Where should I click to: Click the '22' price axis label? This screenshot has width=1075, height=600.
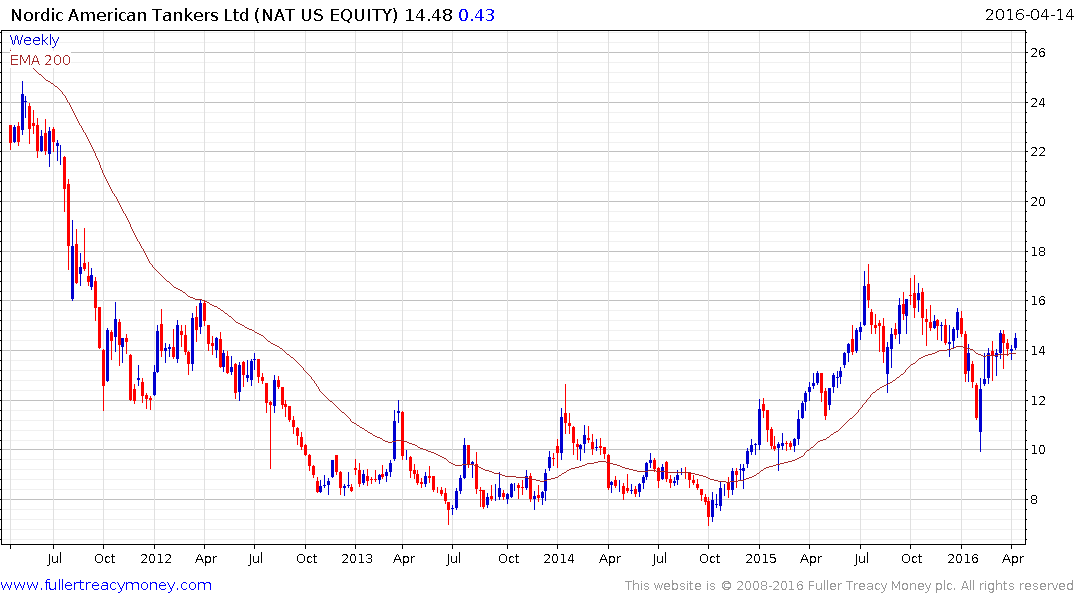1037,152
